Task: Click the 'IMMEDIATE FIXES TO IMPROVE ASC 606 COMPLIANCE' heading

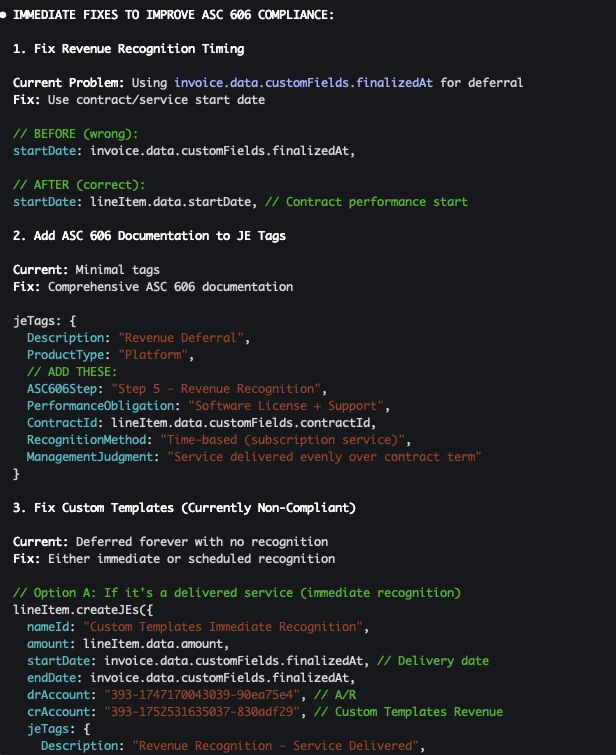Action: pos(173,15)
